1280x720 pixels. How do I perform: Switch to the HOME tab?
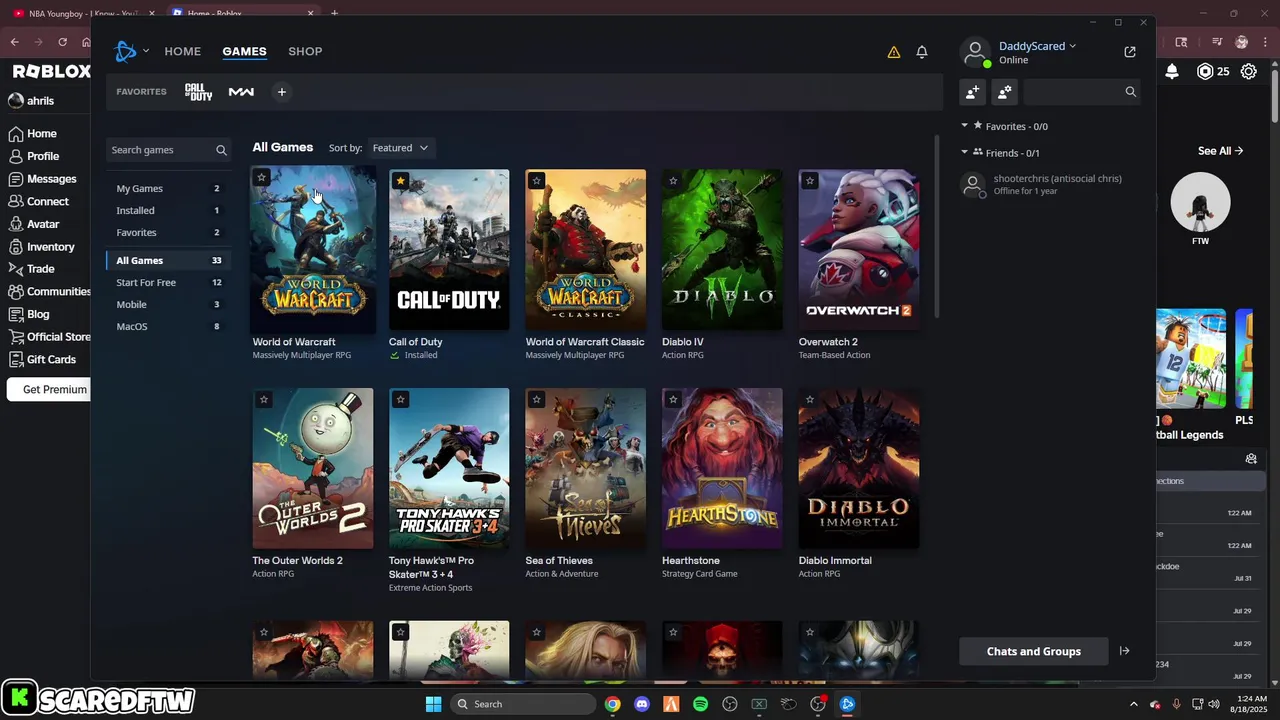[x=183, y=51]
